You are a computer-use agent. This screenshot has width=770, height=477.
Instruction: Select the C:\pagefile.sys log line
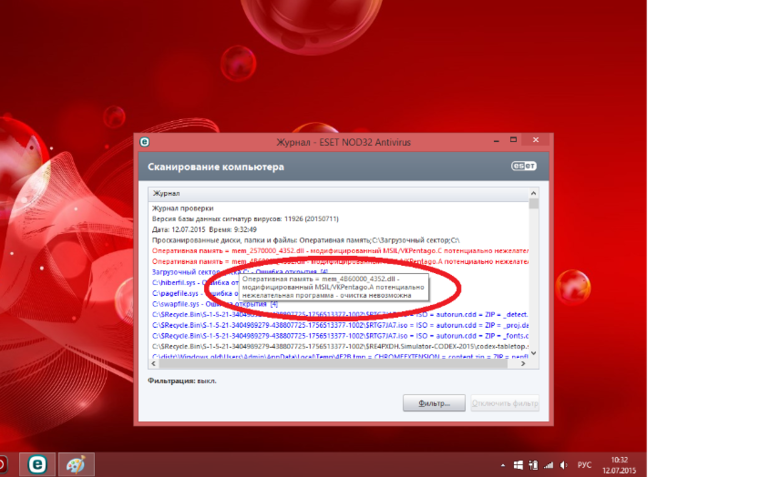[180, 294]
